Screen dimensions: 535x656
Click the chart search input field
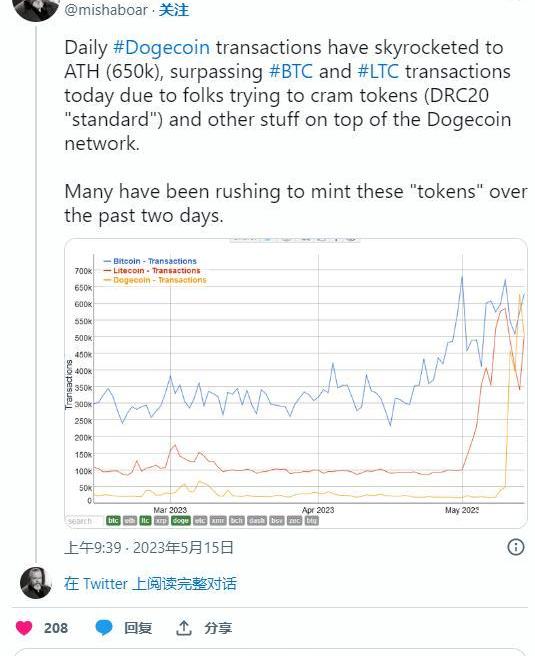click(x=84, y=521)
